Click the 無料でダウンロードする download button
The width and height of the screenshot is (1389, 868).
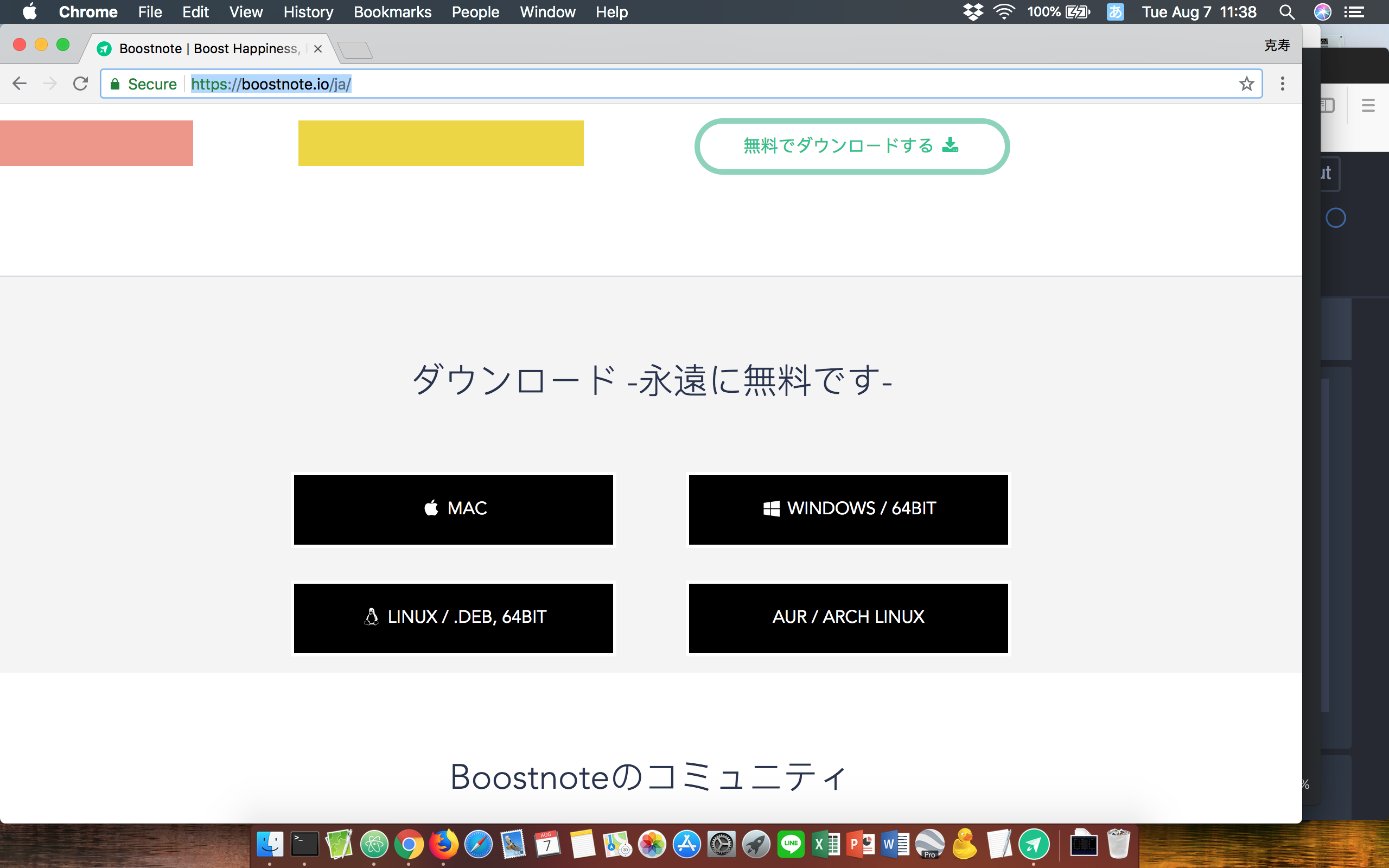point(852,146)
